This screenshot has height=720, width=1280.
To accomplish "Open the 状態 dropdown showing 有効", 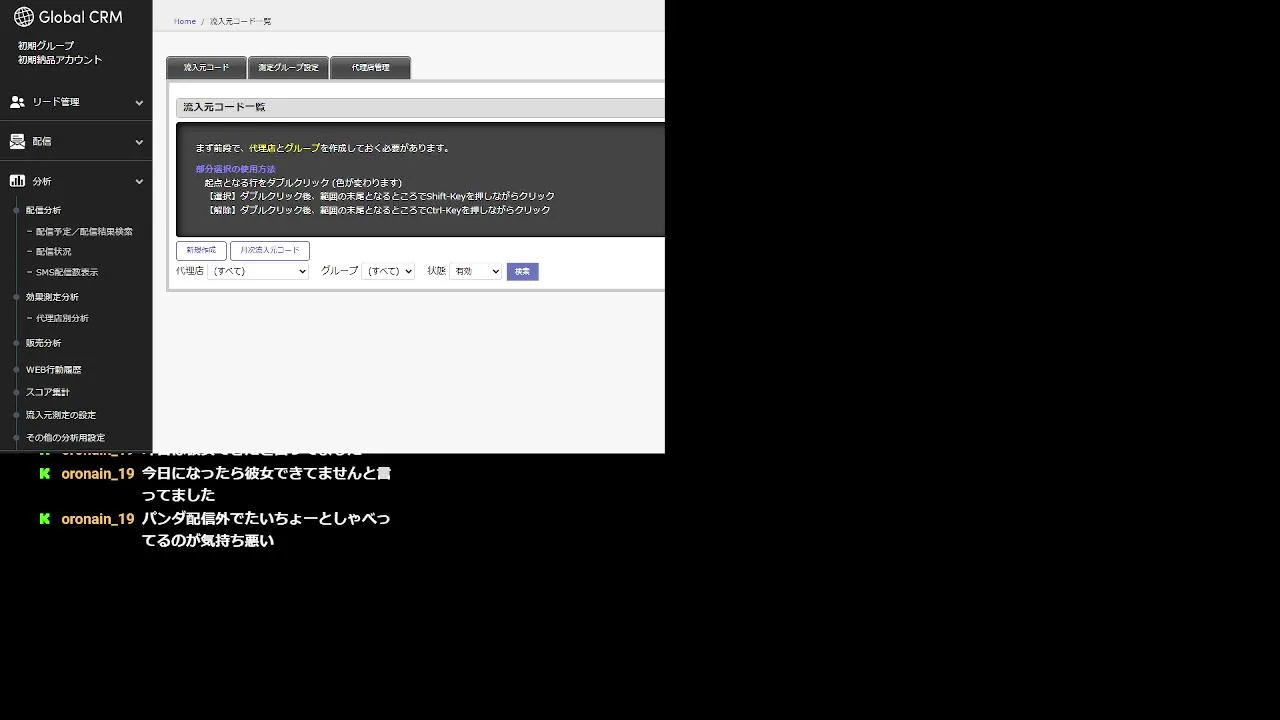I will tap(475, 271).
